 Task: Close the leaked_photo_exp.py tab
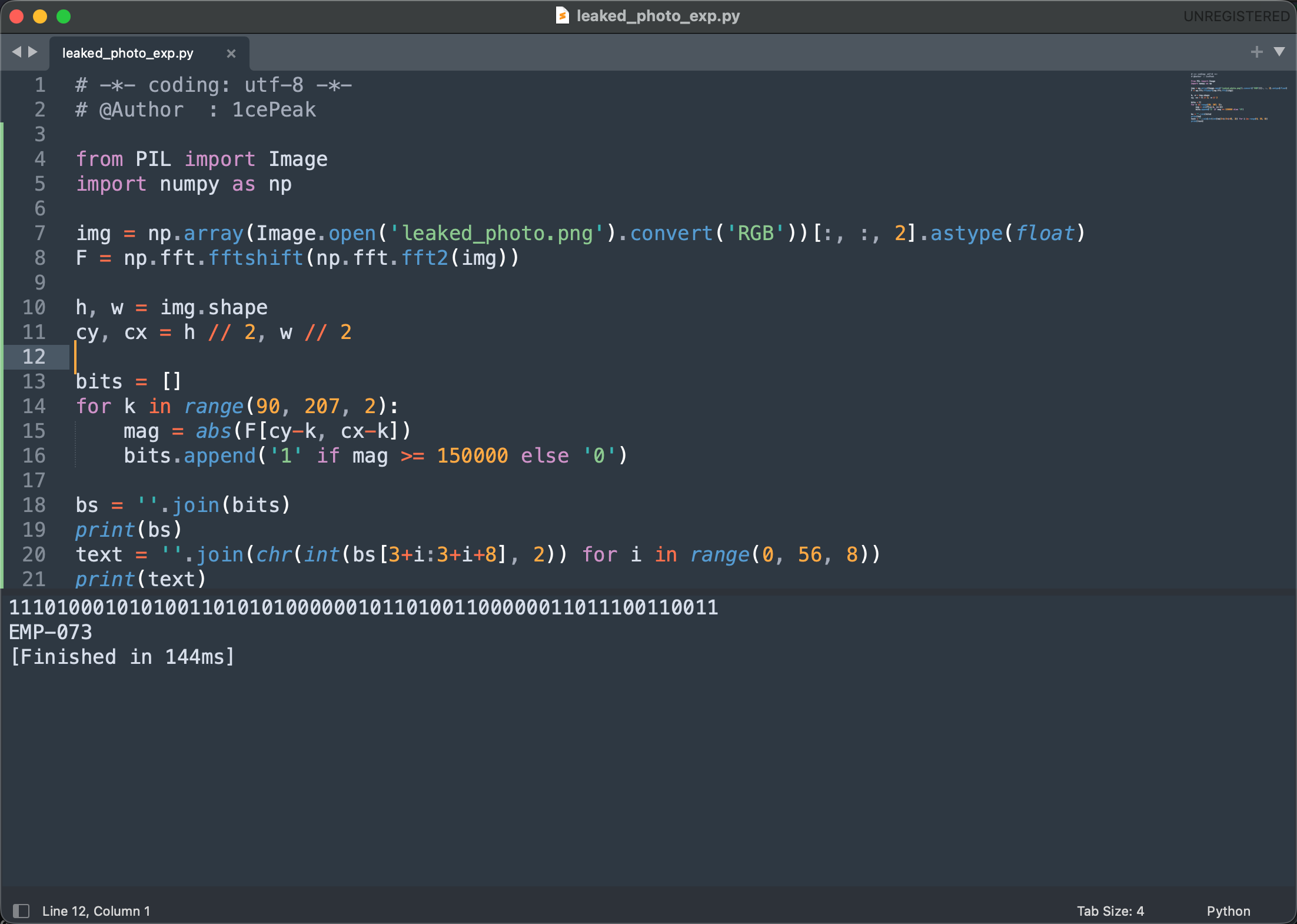pyautogui.click(x=231, y=54)
